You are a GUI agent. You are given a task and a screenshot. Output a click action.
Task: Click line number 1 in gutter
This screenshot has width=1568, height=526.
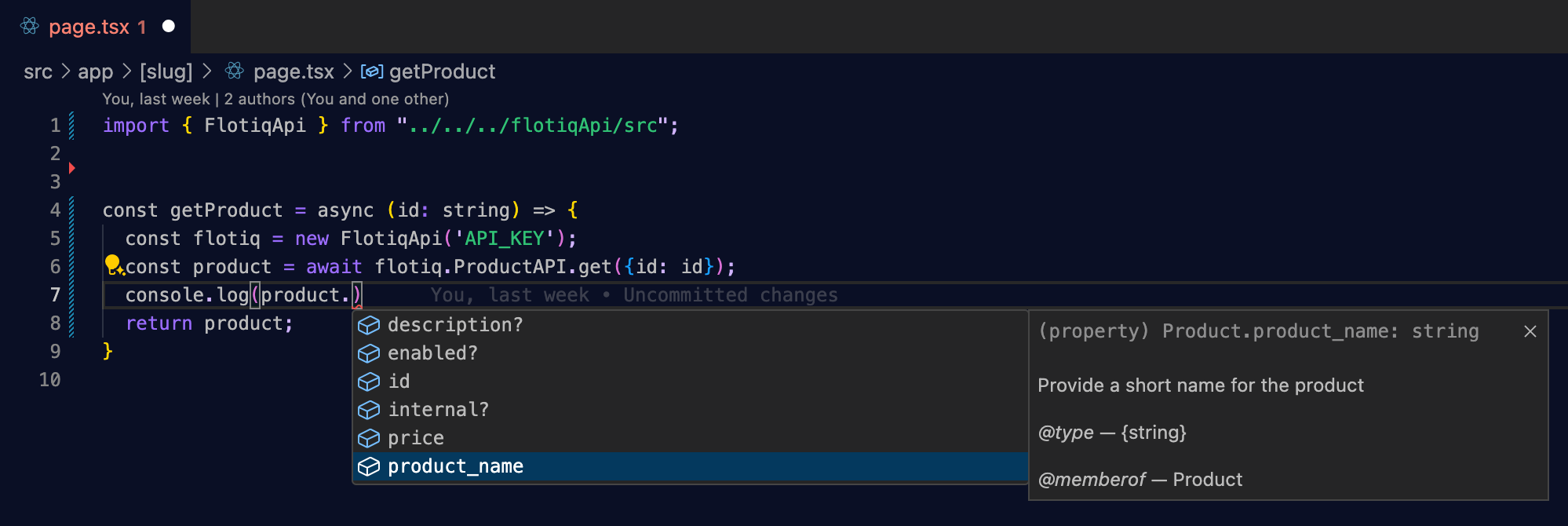[x=55, y=126]
